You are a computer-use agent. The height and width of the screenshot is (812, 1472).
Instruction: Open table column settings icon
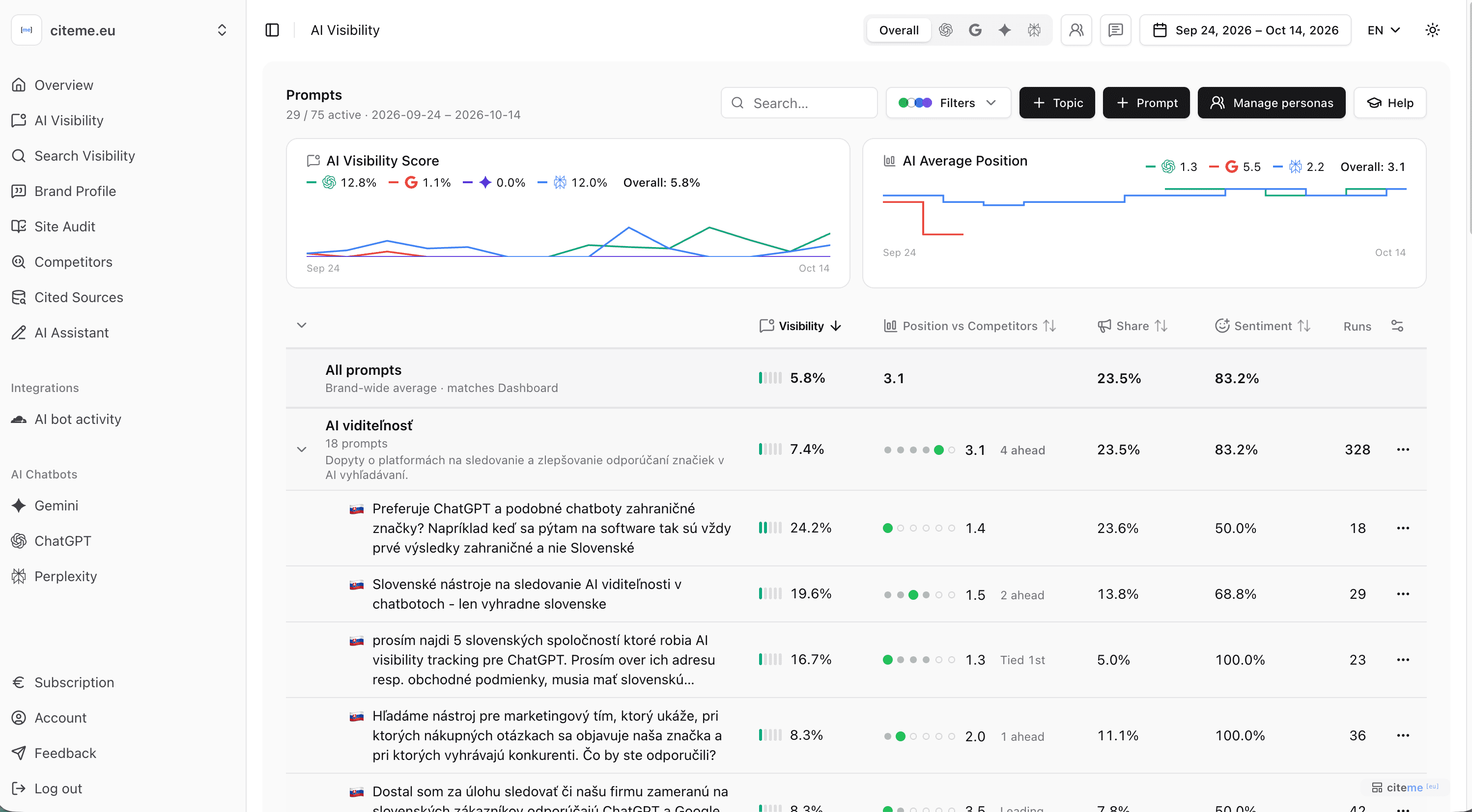1397,326
